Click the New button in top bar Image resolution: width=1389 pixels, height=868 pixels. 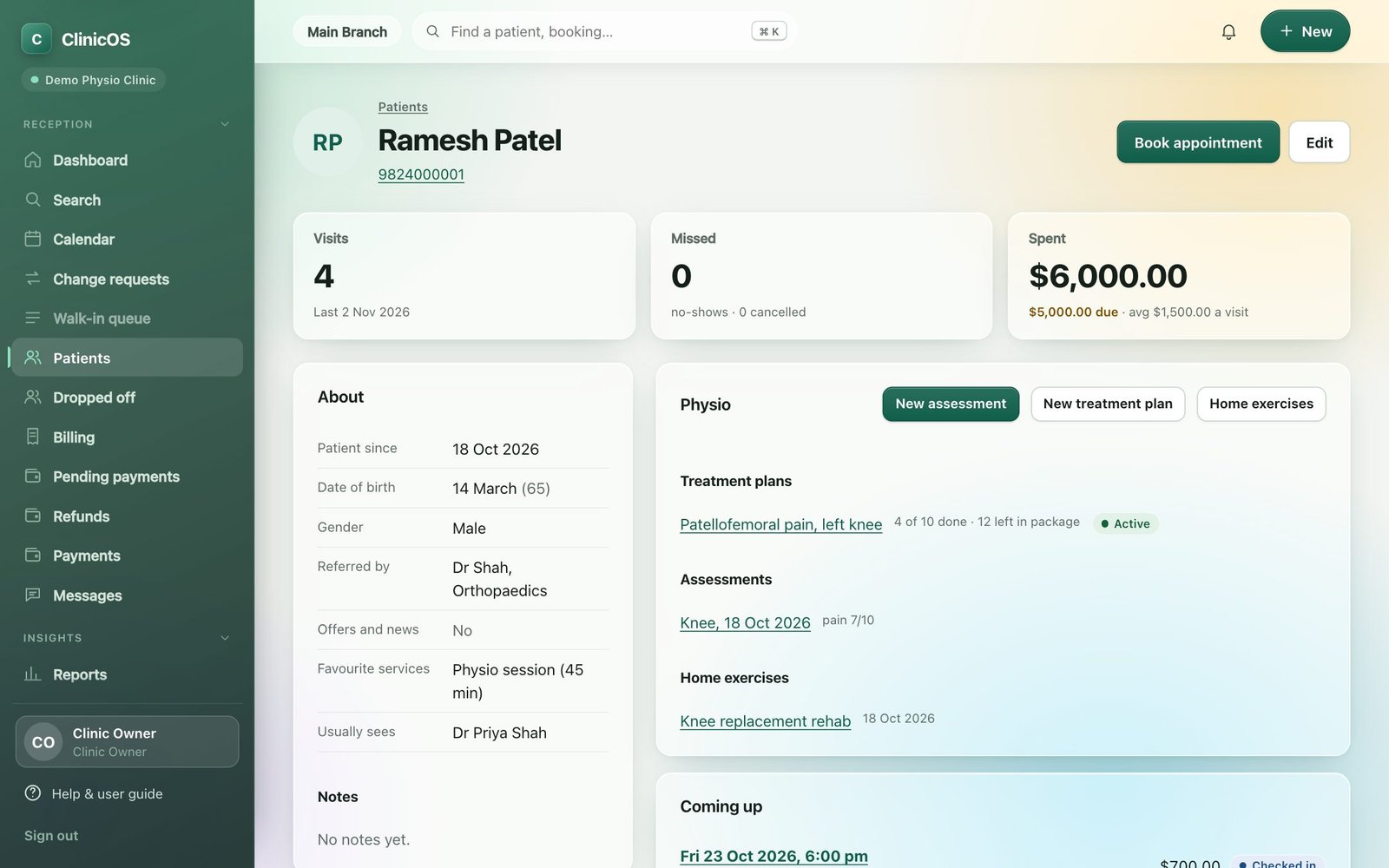pyautogui.click(x=1305, y=31)
